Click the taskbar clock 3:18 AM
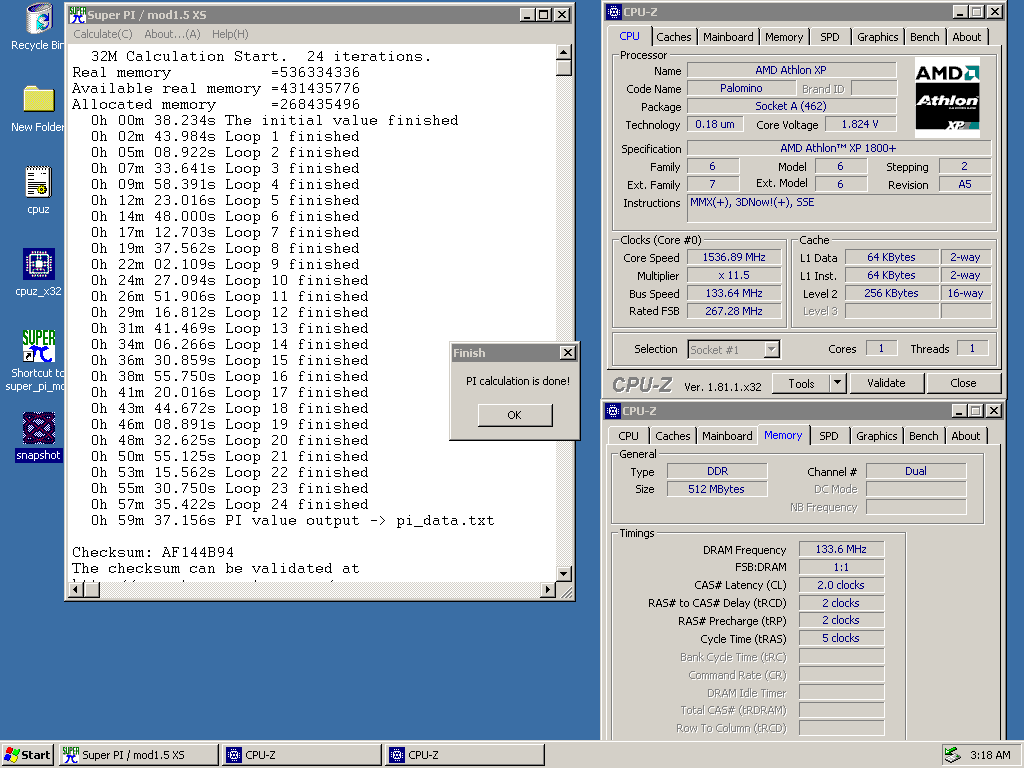This screenshot has width=1024, height=768. click(x=990, y=755)
